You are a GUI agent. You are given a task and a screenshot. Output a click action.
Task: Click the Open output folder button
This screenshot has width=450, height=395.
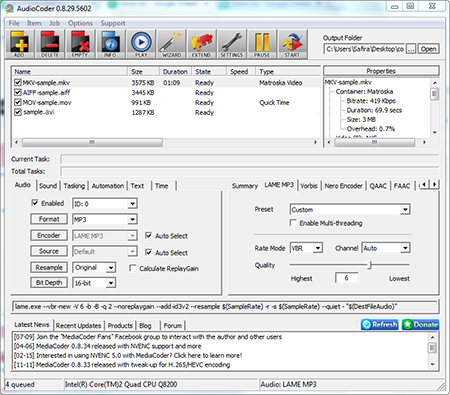428,49
